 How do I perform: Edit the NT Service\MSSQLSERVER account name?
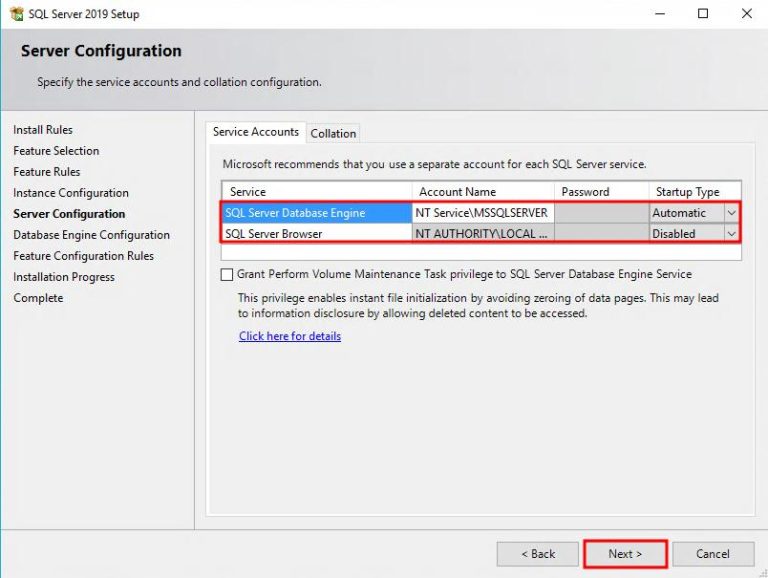(483, 213)
